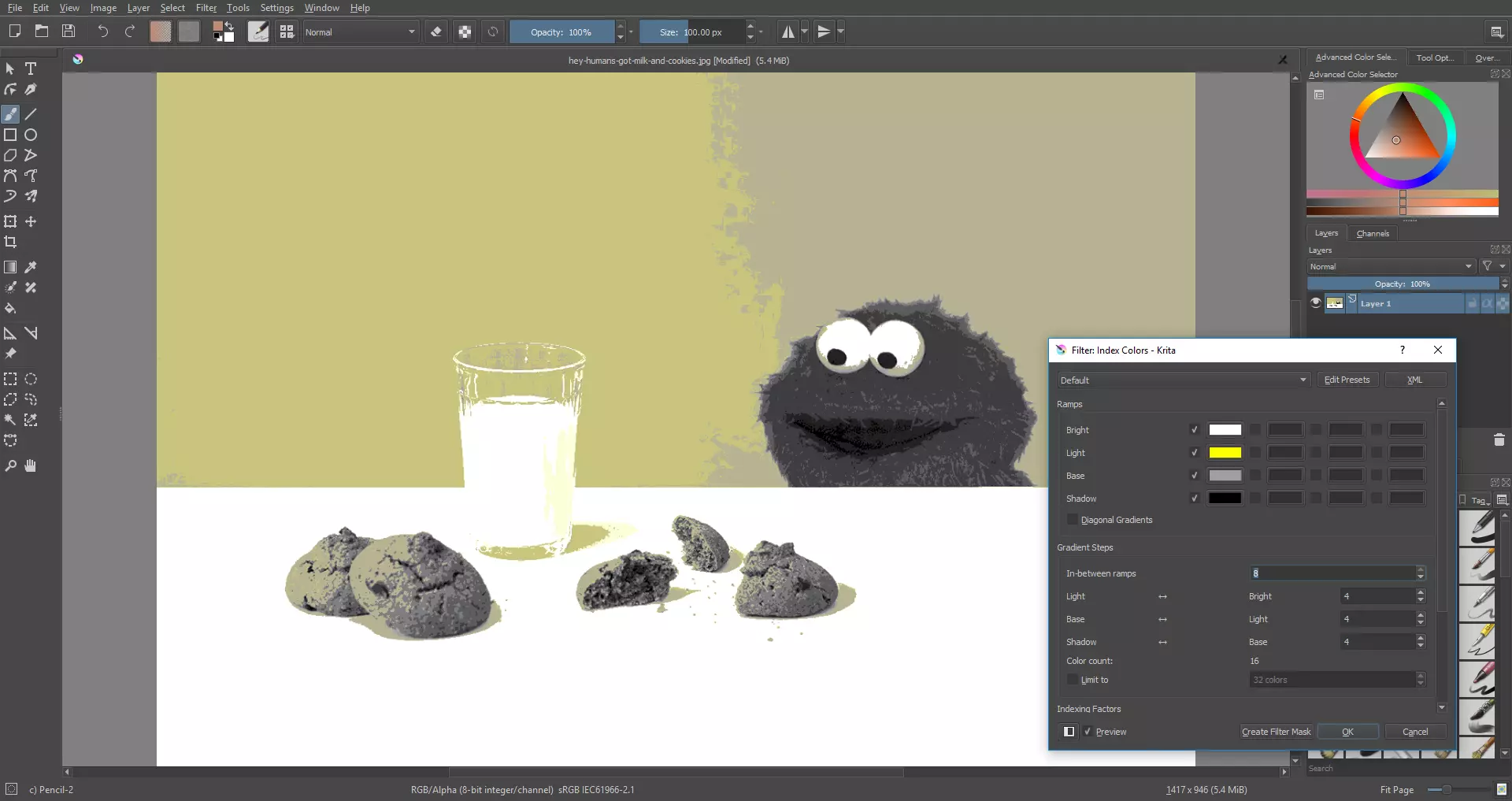1512x801 pixels.
Task: Increase Shadow to Base gradient steps
Action: click(x=1421, y=638)
